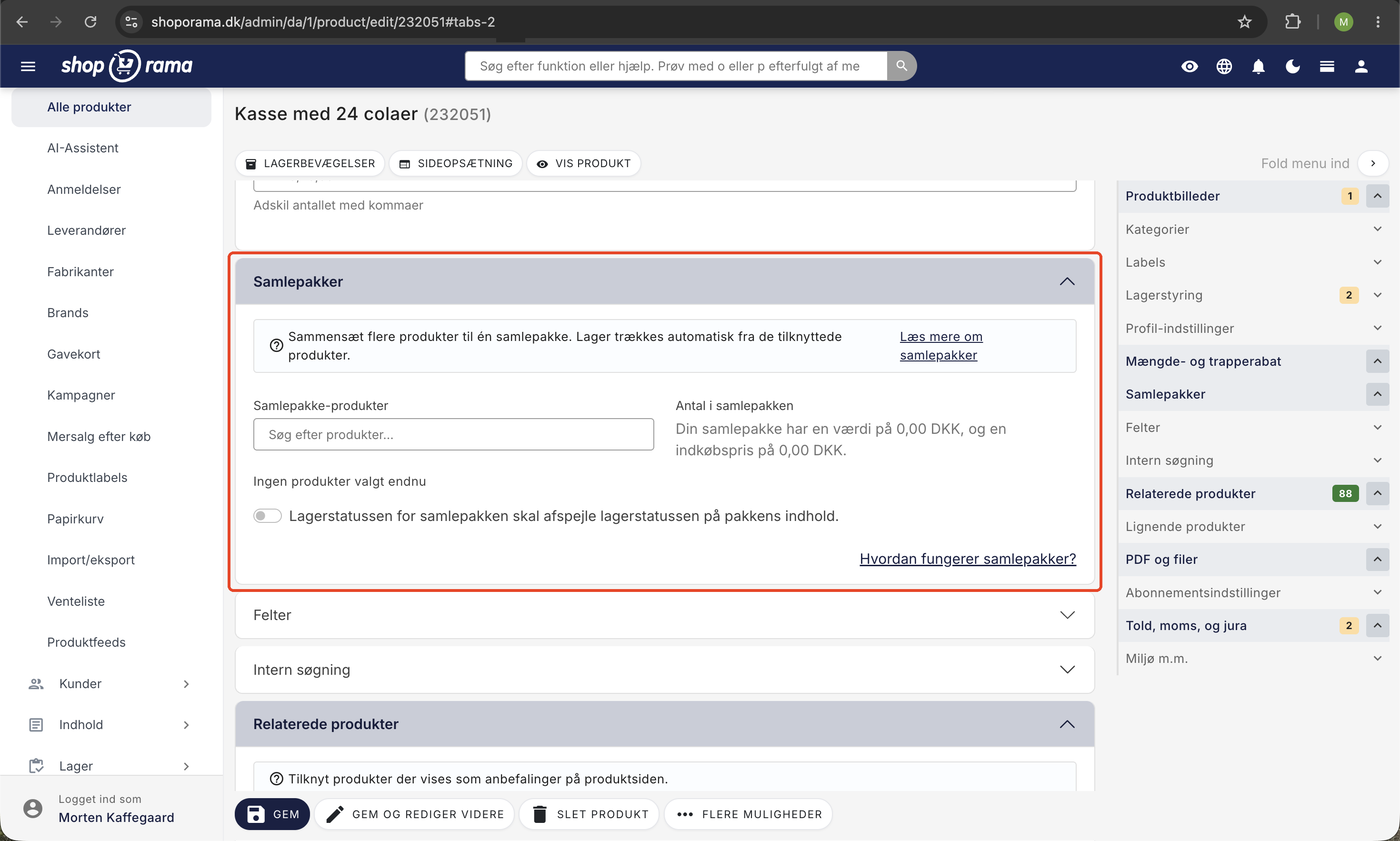
Task: Open Hvordan fungerer samlepakker link
Action: click(968, 559)
